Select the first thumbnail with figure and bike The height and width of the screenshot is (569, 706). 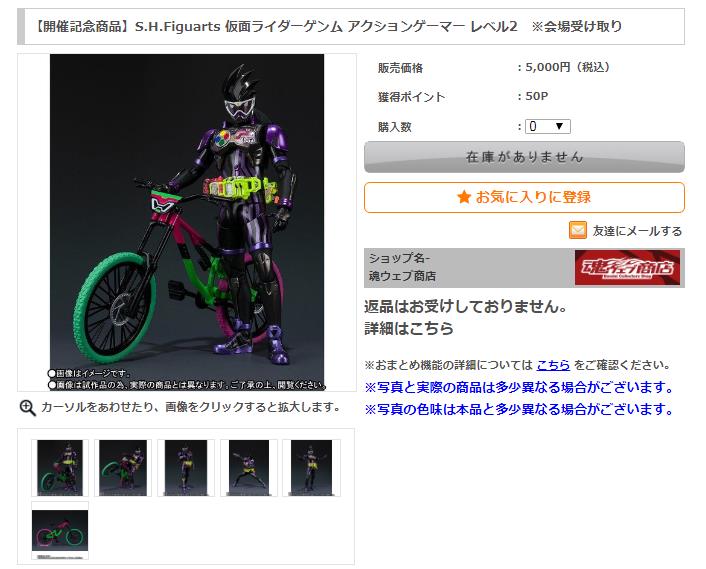click(x=60, y=468)
